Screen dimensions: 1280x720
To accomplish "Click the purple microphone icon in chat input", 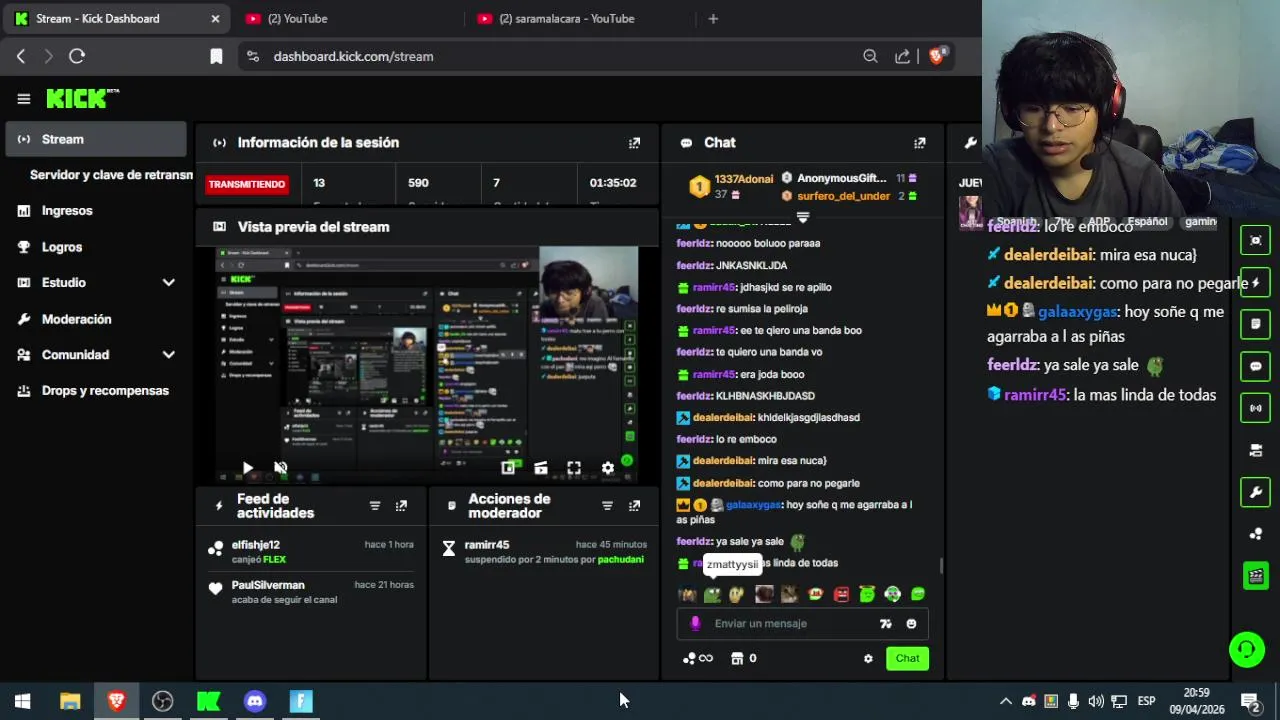I will (x=696, y=624).
